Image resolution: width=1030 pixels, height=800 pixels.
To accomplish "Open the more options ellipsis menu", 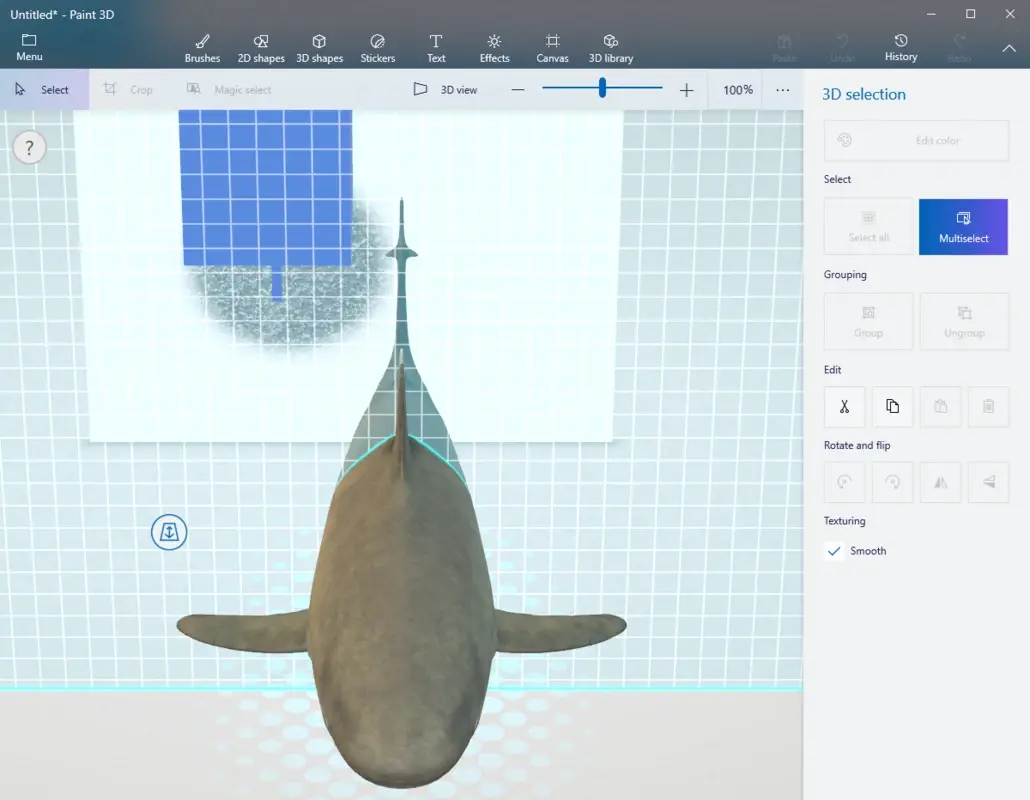I will point(783,90).
